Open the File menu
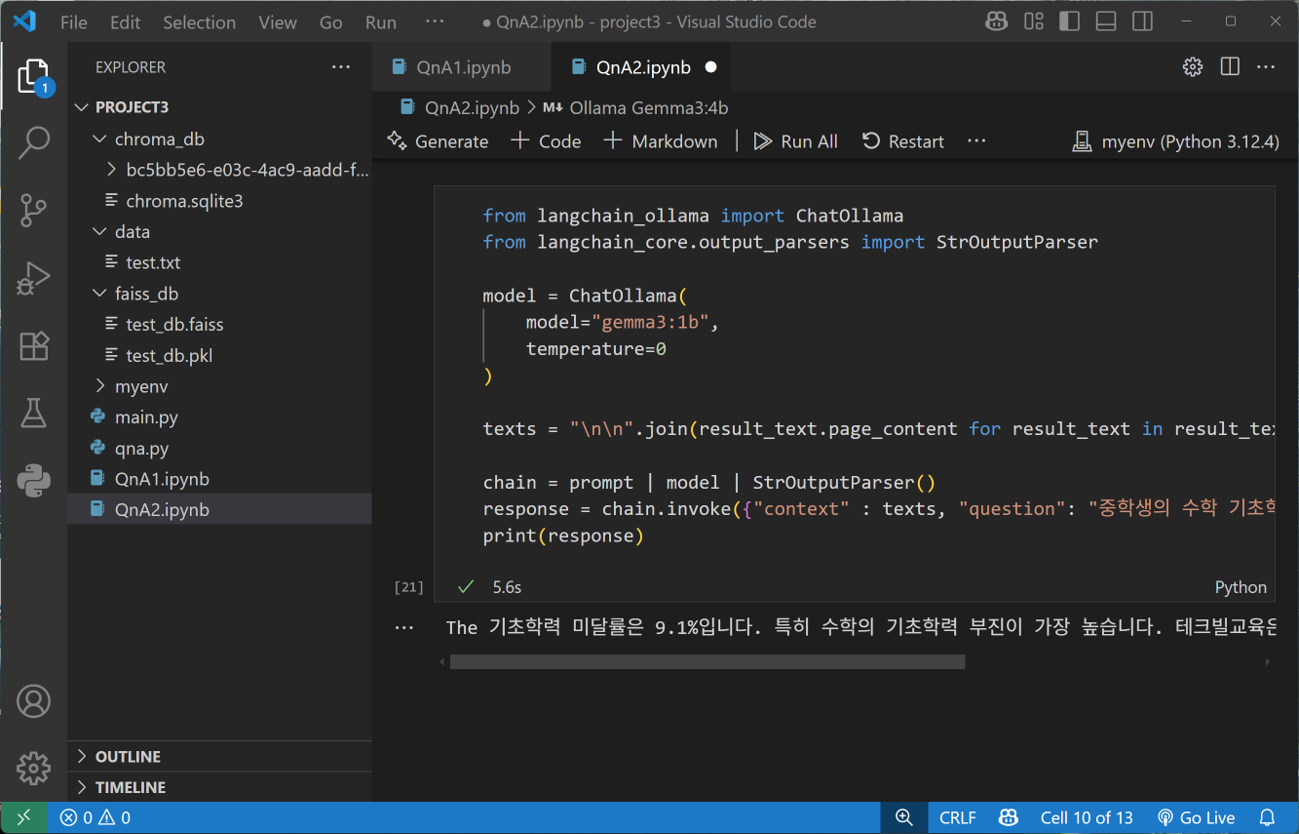 click(73, 22)
